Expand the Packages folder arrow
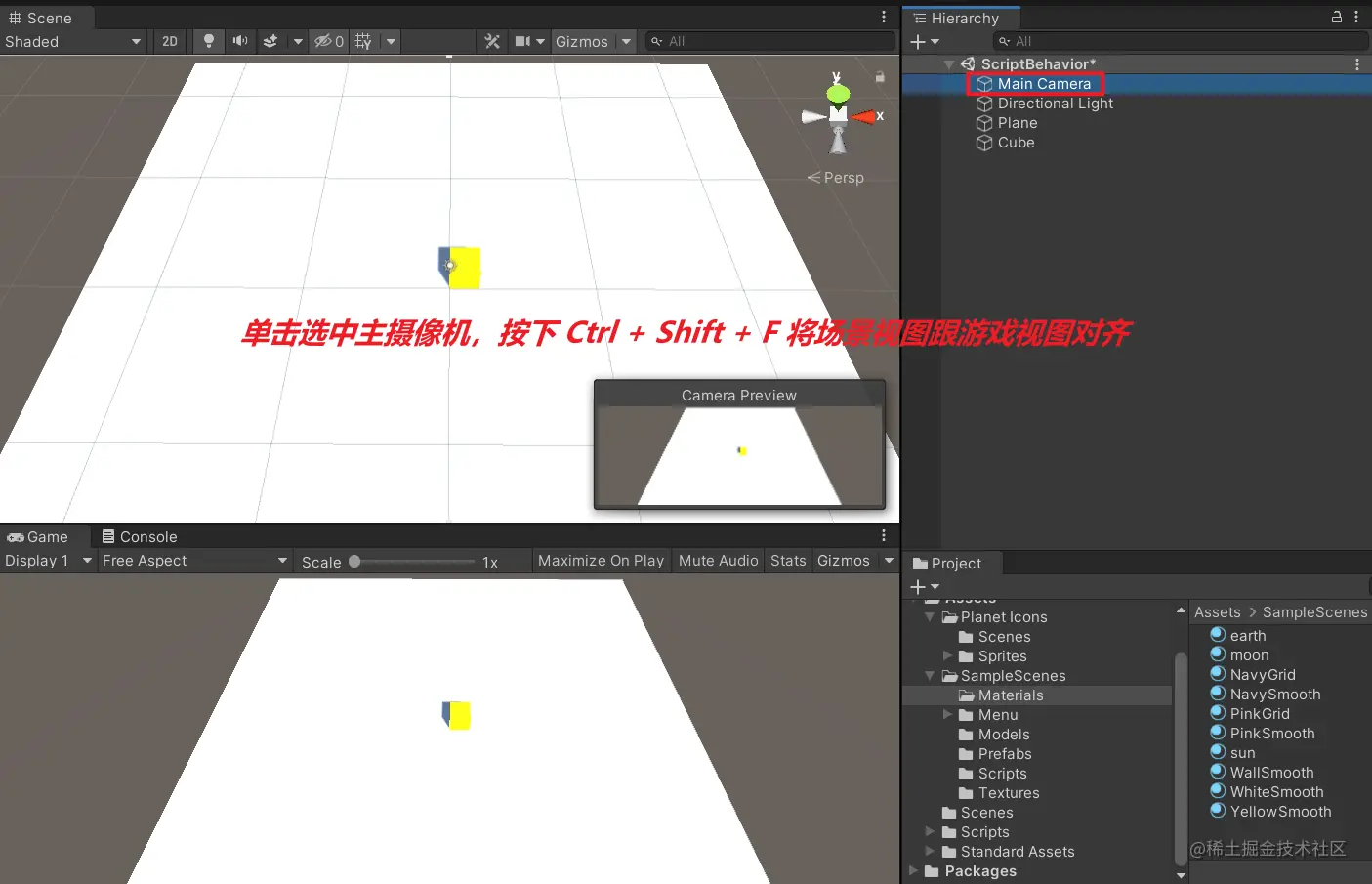The width and height of the screenshot is (1372, 884). pyautogui.click(x=913, y=871)
